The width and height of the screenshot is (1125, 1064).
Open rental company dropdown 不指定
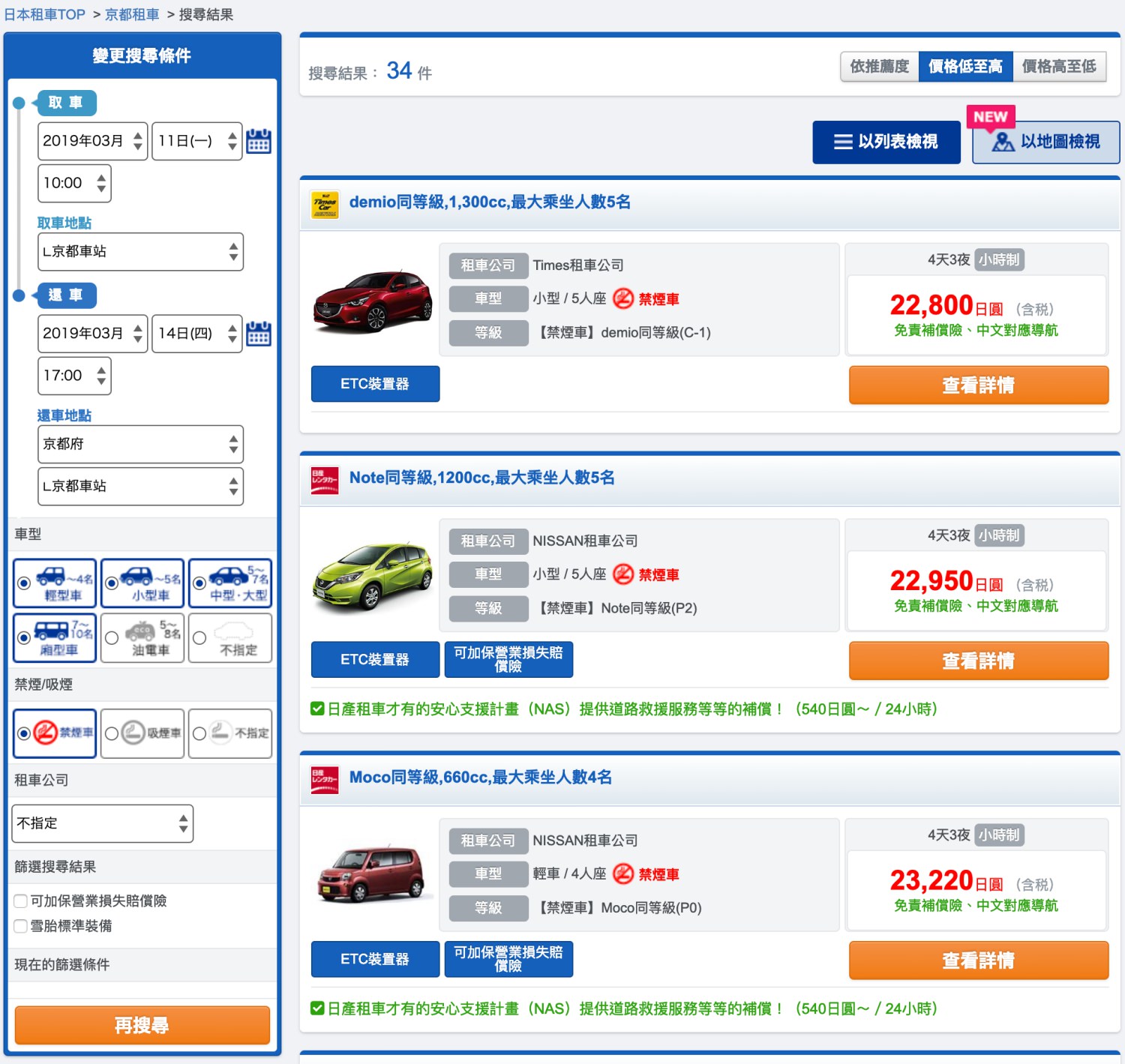103,823
